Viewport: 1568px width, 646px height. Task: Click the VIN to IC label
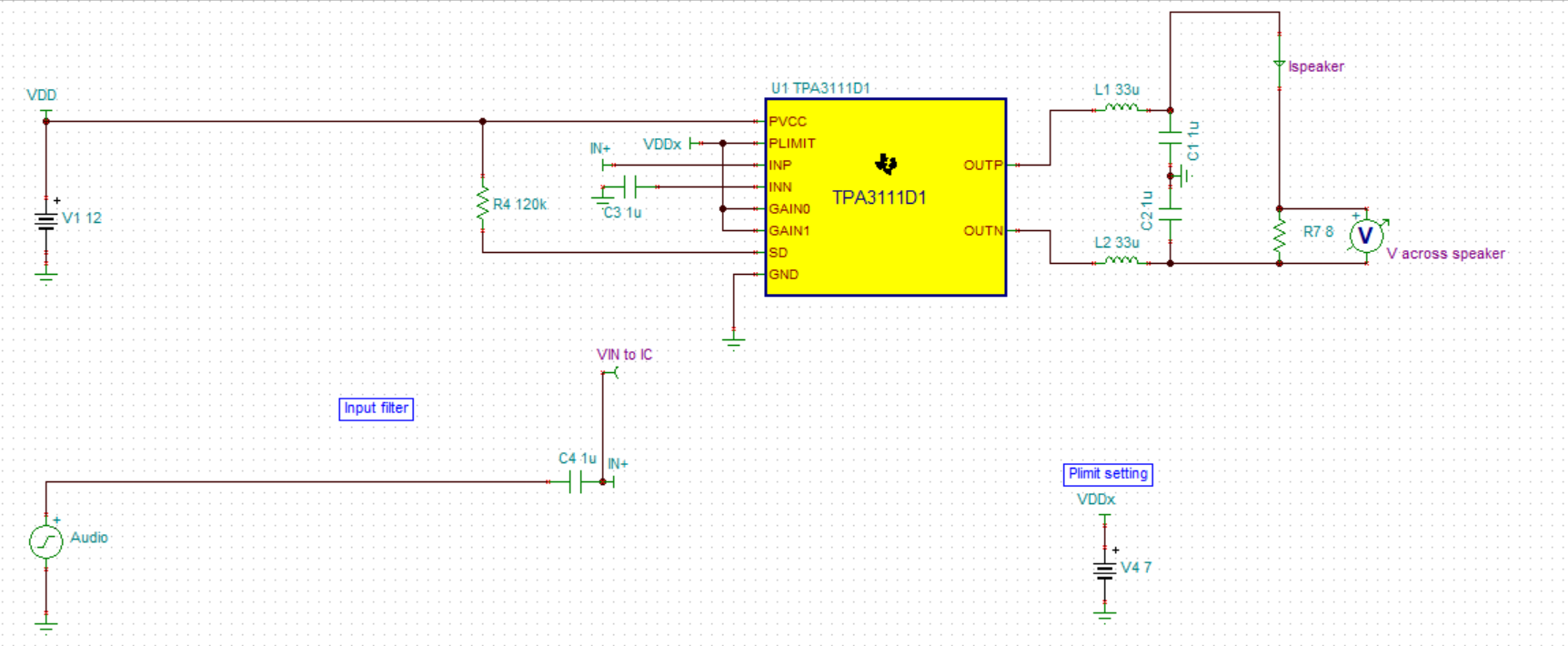coord(625,355)
